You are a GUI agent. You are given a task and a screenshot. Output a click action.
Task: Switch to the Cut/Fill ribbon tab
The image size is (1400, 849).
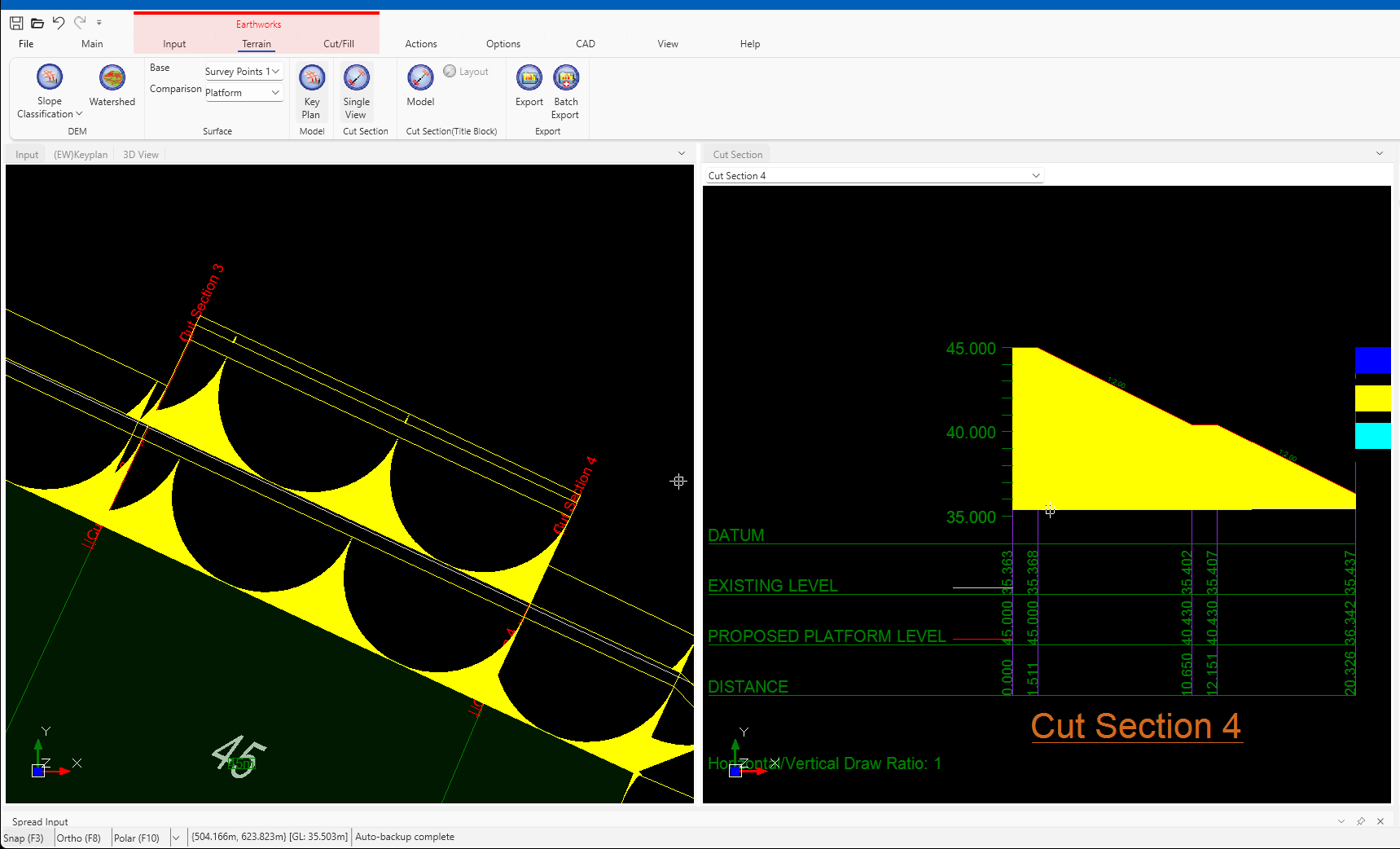(x=339, y=44)
